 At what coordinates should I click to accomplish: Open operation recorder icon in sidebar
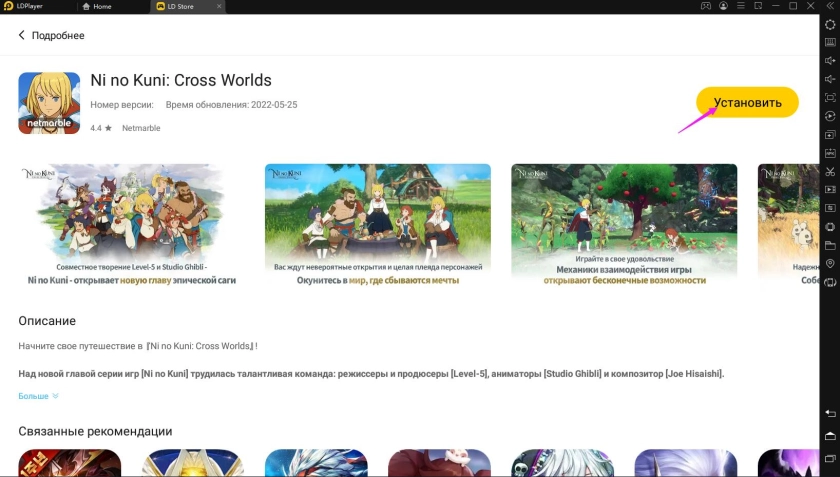[830, 116]
